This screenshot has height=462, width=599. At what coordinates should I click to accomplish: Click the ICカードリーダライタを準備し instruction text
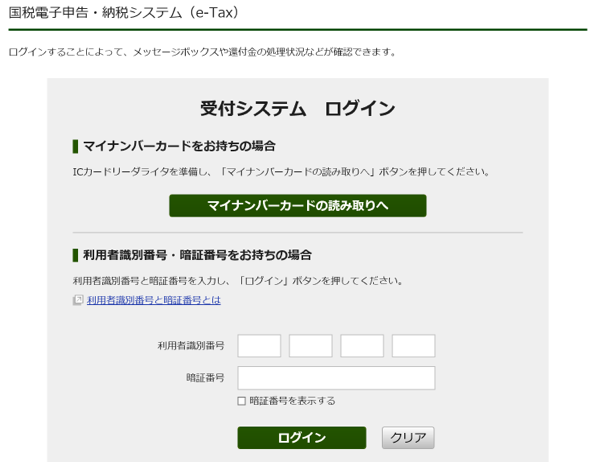click(281, 172)
